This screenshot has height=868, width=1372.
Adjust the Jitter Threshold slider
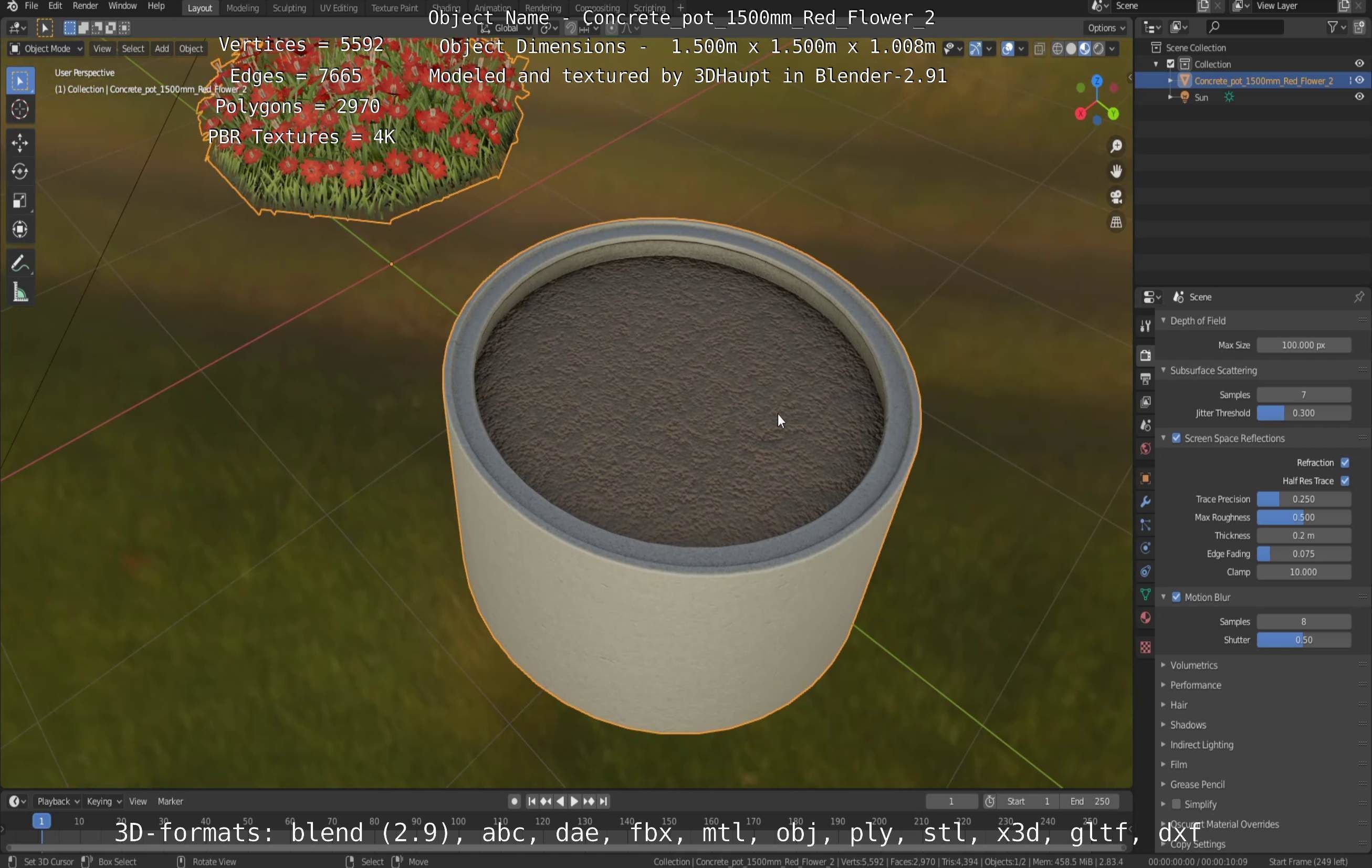(x=1304, y=413)
